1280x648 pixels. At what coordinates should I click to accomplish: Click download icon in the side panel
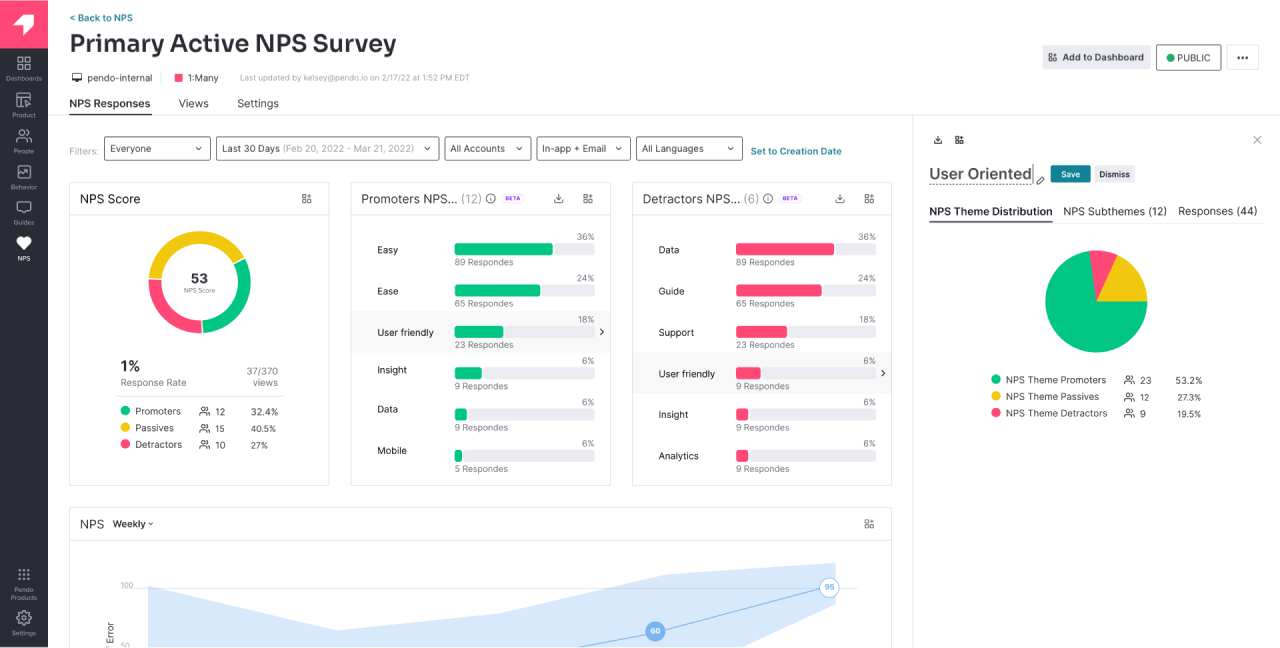coord(938,140)
